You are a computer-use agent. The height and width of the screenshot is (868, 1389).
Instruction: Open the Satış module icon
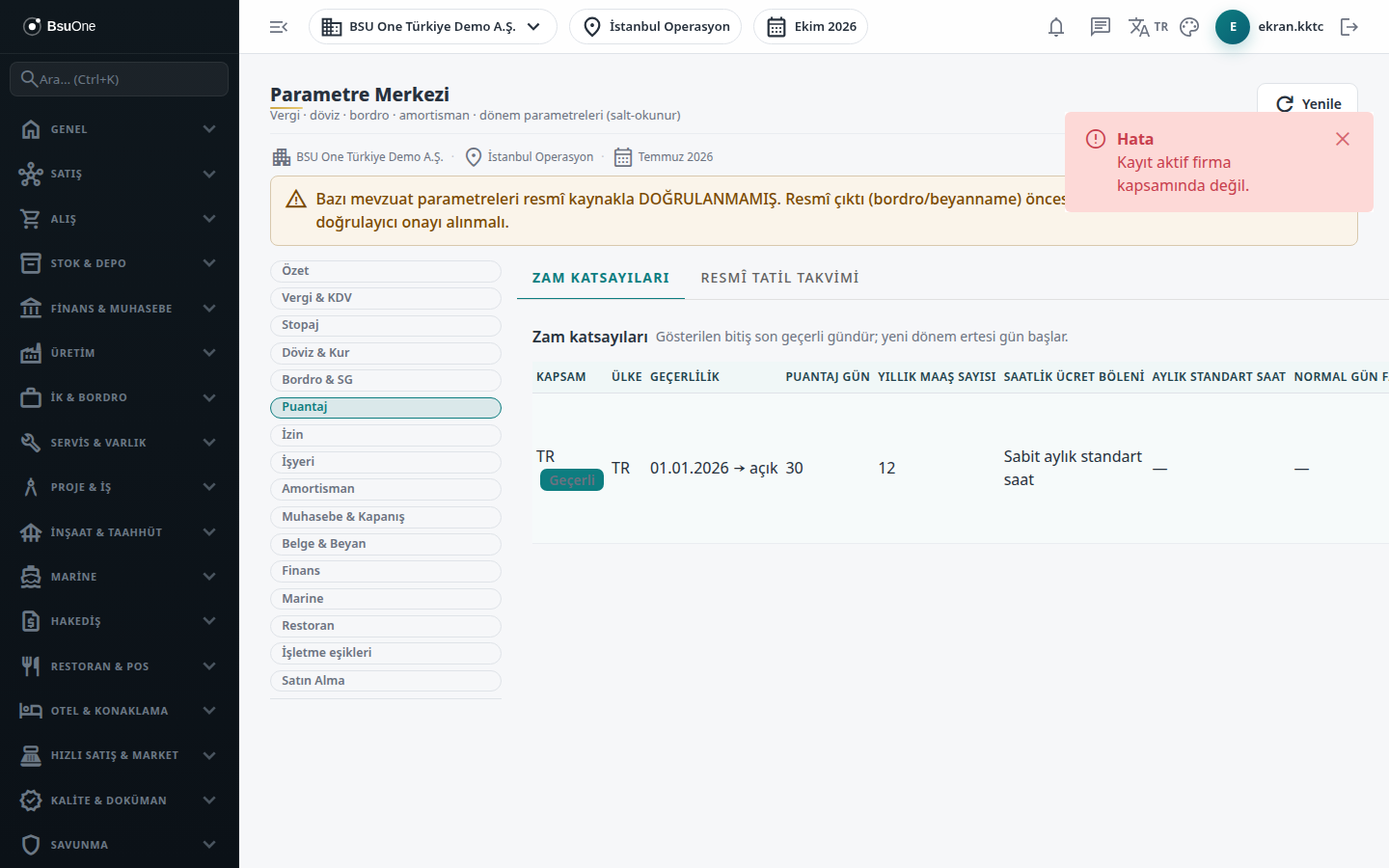tap(31, 174)
